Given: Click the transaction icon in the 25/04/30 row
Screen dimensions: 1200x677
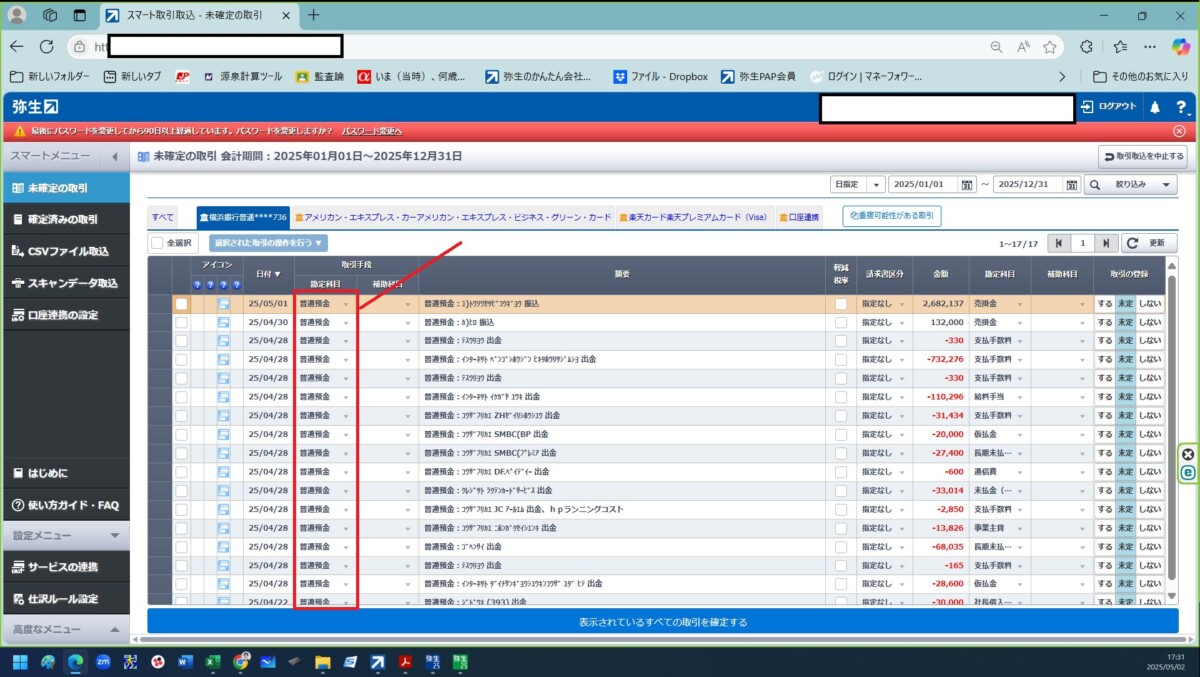Looking at the screenshot, I should [x=224, y=322].
